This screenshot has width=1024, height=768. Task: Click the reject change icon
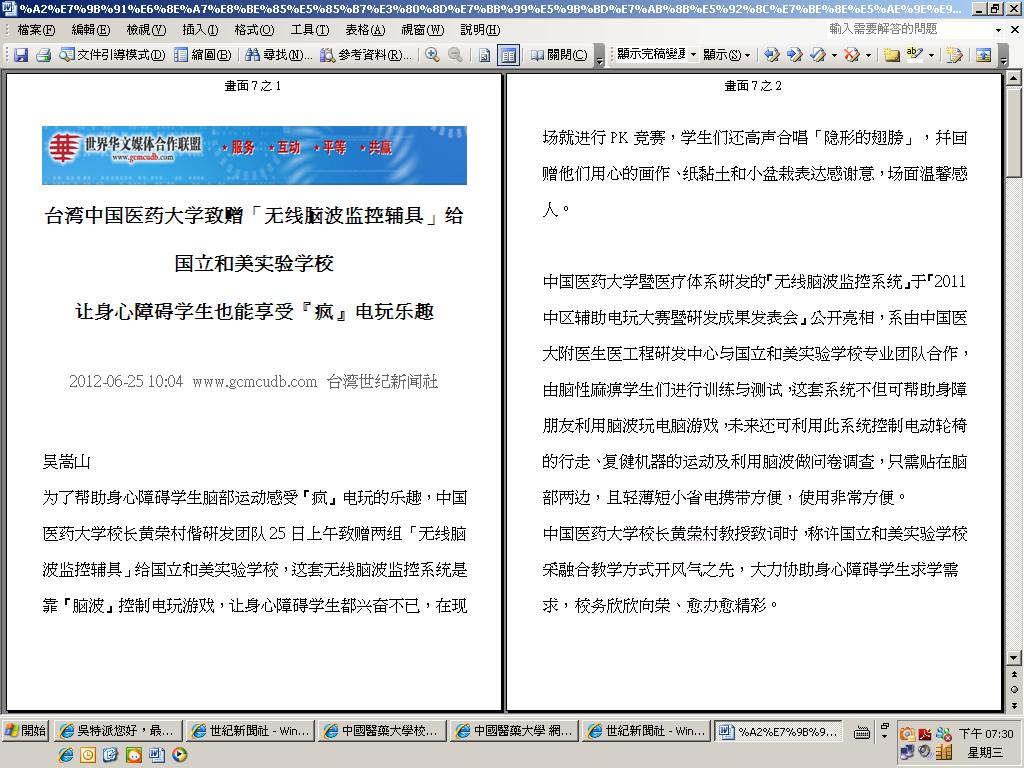point(851,55)
